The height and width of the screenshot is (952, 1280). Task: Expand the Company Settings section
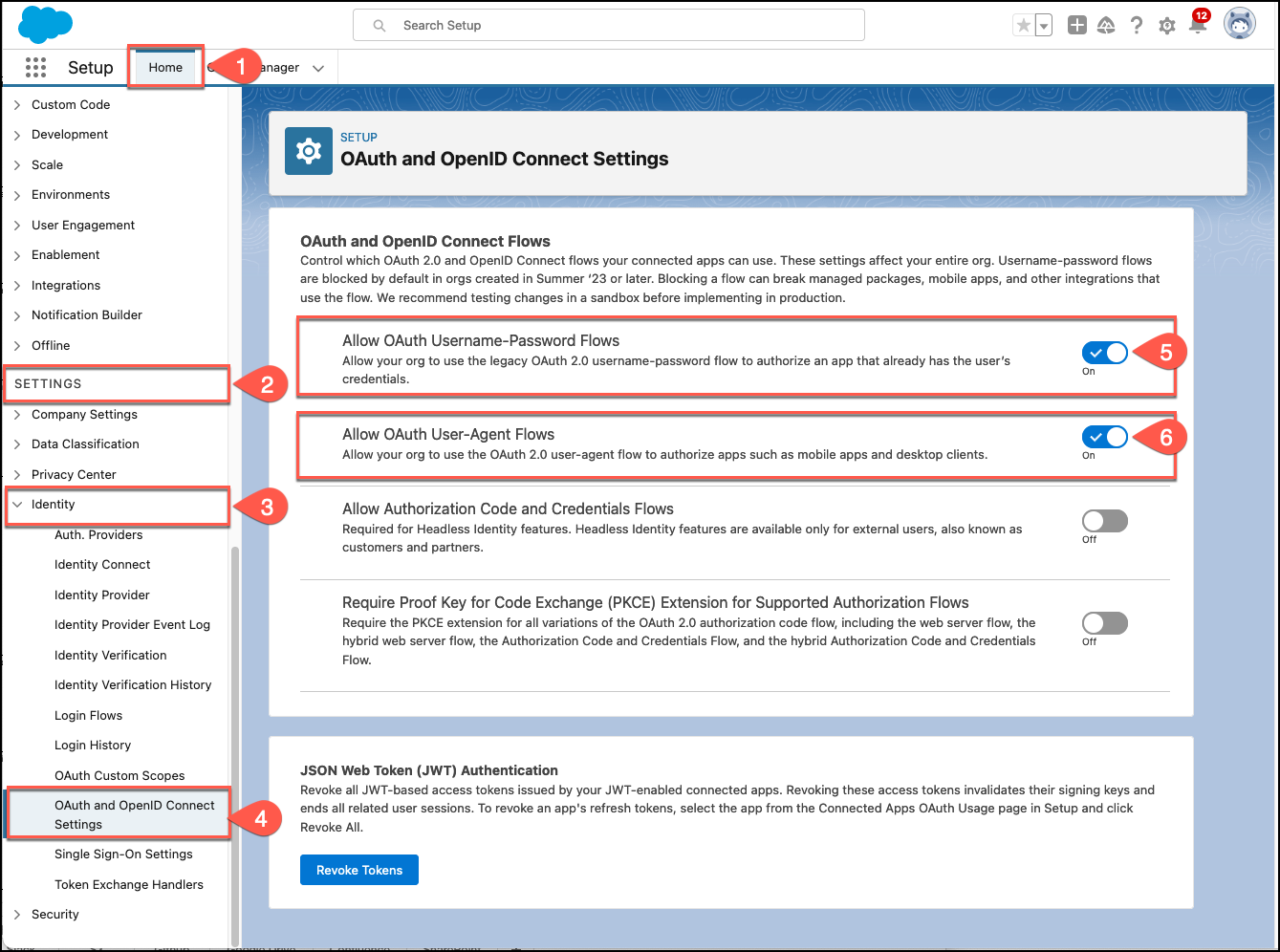tap(84, 414)
